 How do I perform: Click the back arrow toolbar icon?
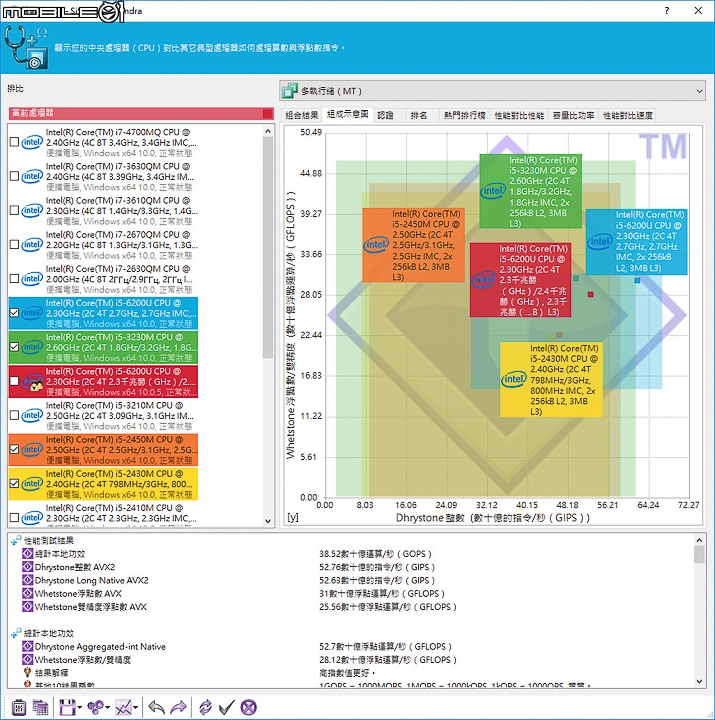(x=157, y=707)
